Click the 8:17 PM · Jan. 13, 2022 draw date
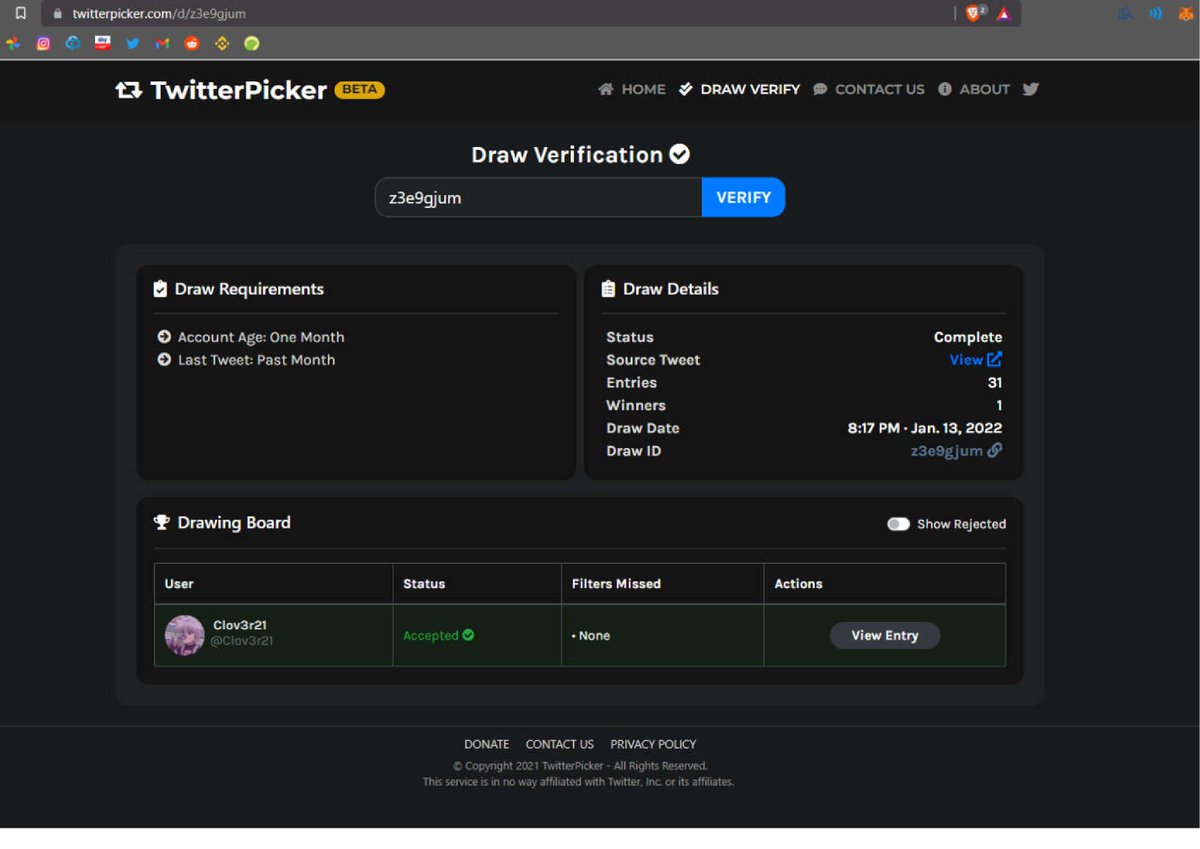Screen dimensions: 1200x849 pos(925,428)
